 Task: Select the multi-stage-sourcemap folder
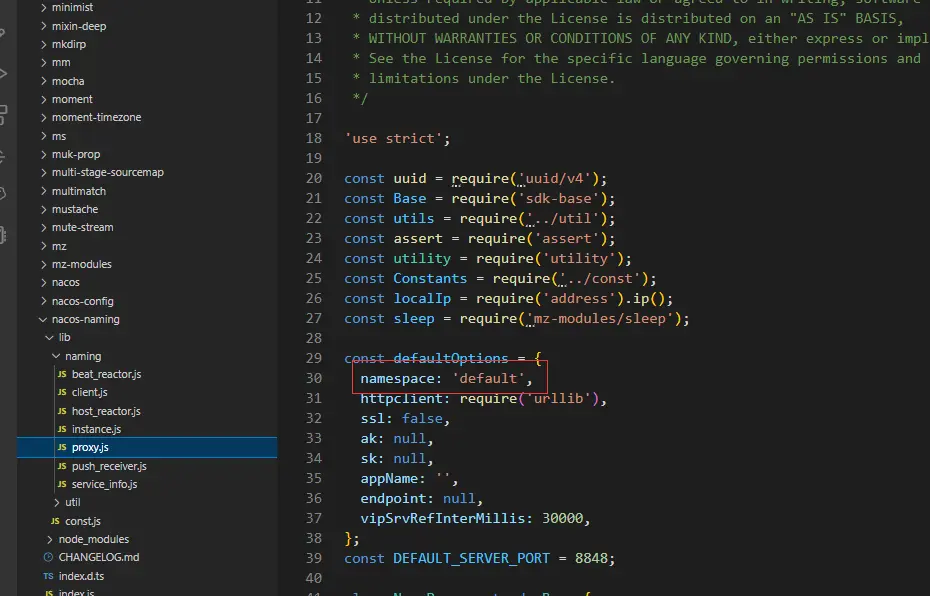coord(107,172)
